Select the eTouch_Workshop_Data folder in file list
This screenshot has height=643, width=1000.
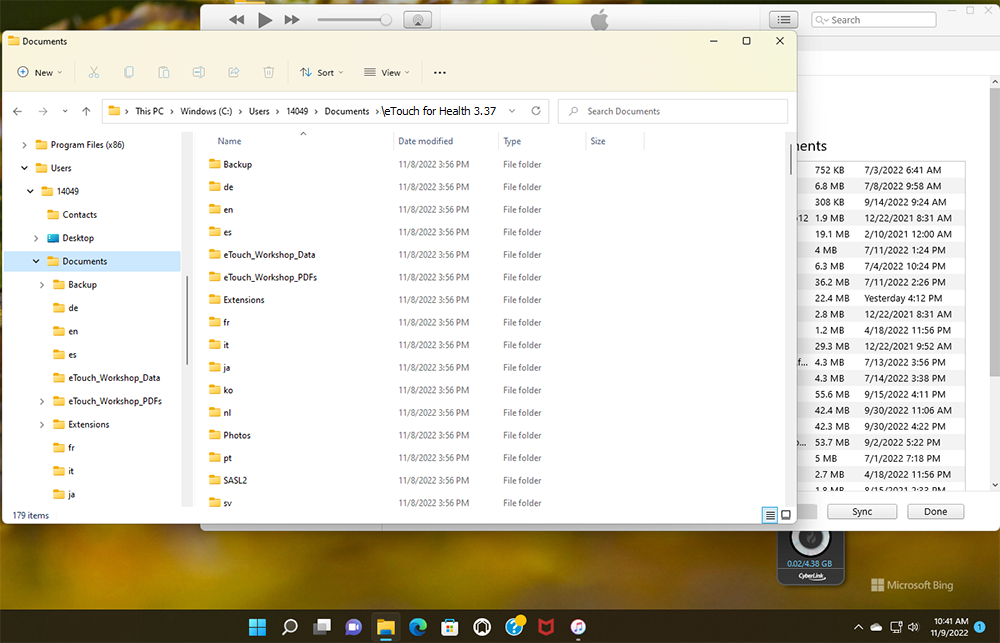pyautogui.click(x=269, y=255)
